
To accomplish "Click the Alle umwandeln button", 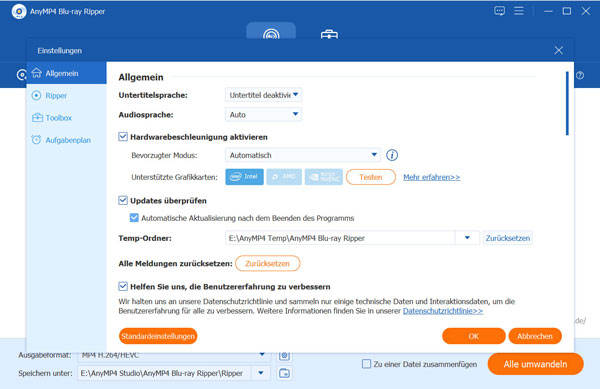I will [x=535, y=364].
